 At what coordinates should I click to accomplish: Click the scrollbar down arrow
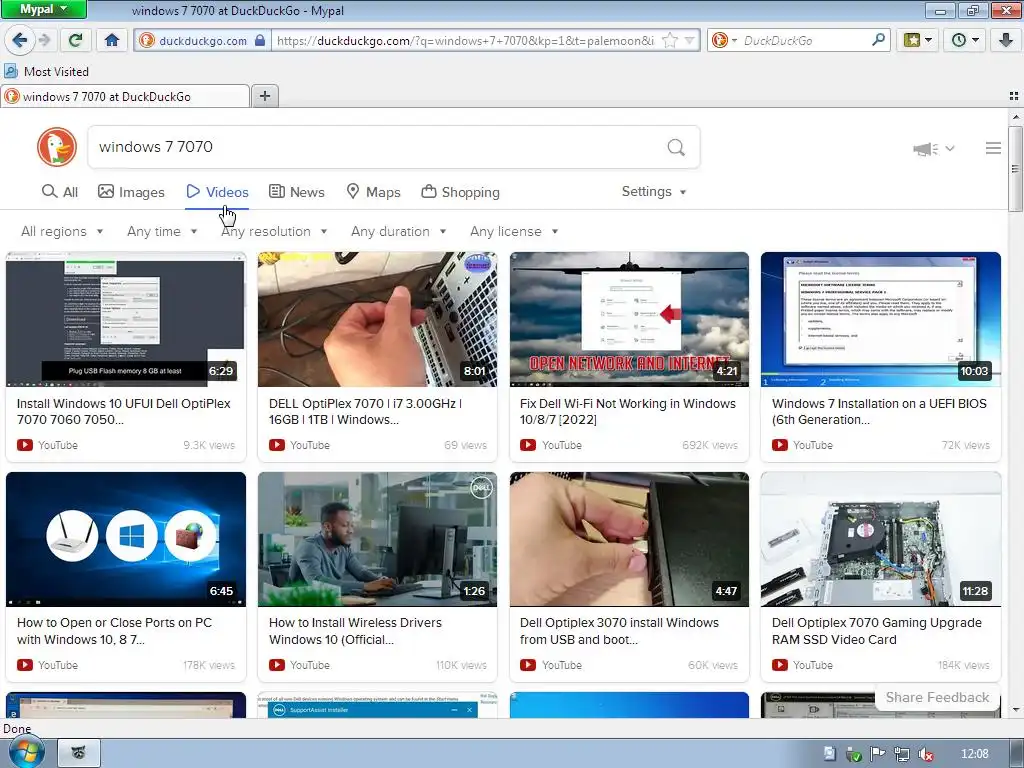pos(1016,710)
